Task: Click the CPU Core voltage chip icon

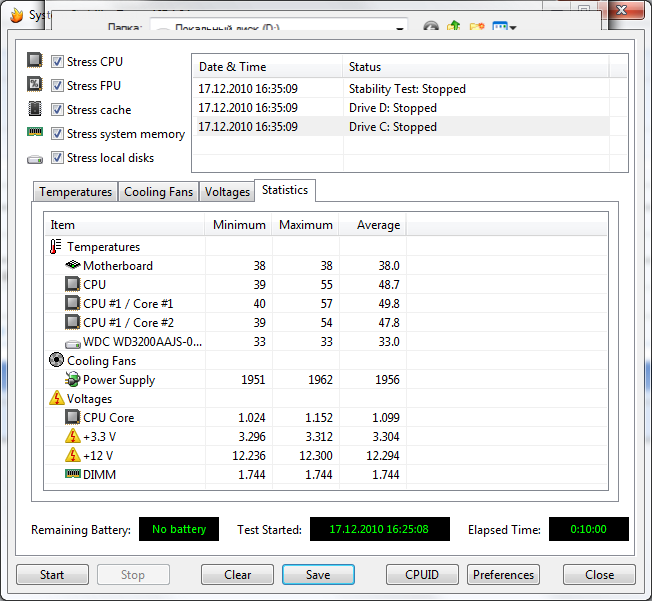Action: 73,417
